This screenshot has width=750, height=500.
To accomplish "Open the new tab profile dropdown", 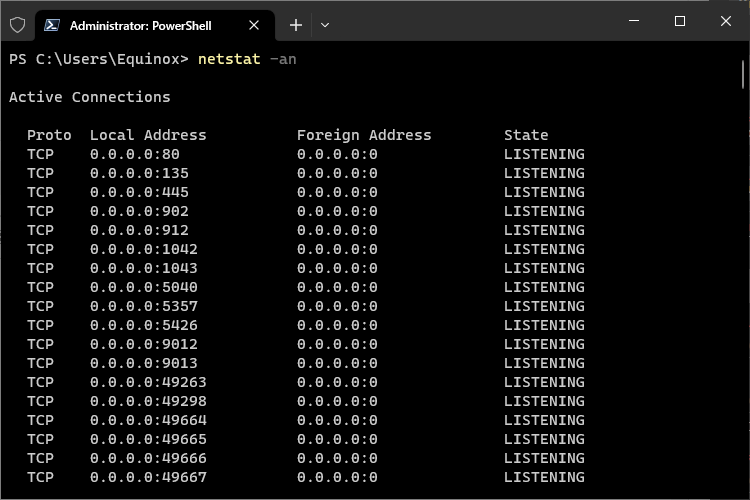I will [x=325, y=25].
